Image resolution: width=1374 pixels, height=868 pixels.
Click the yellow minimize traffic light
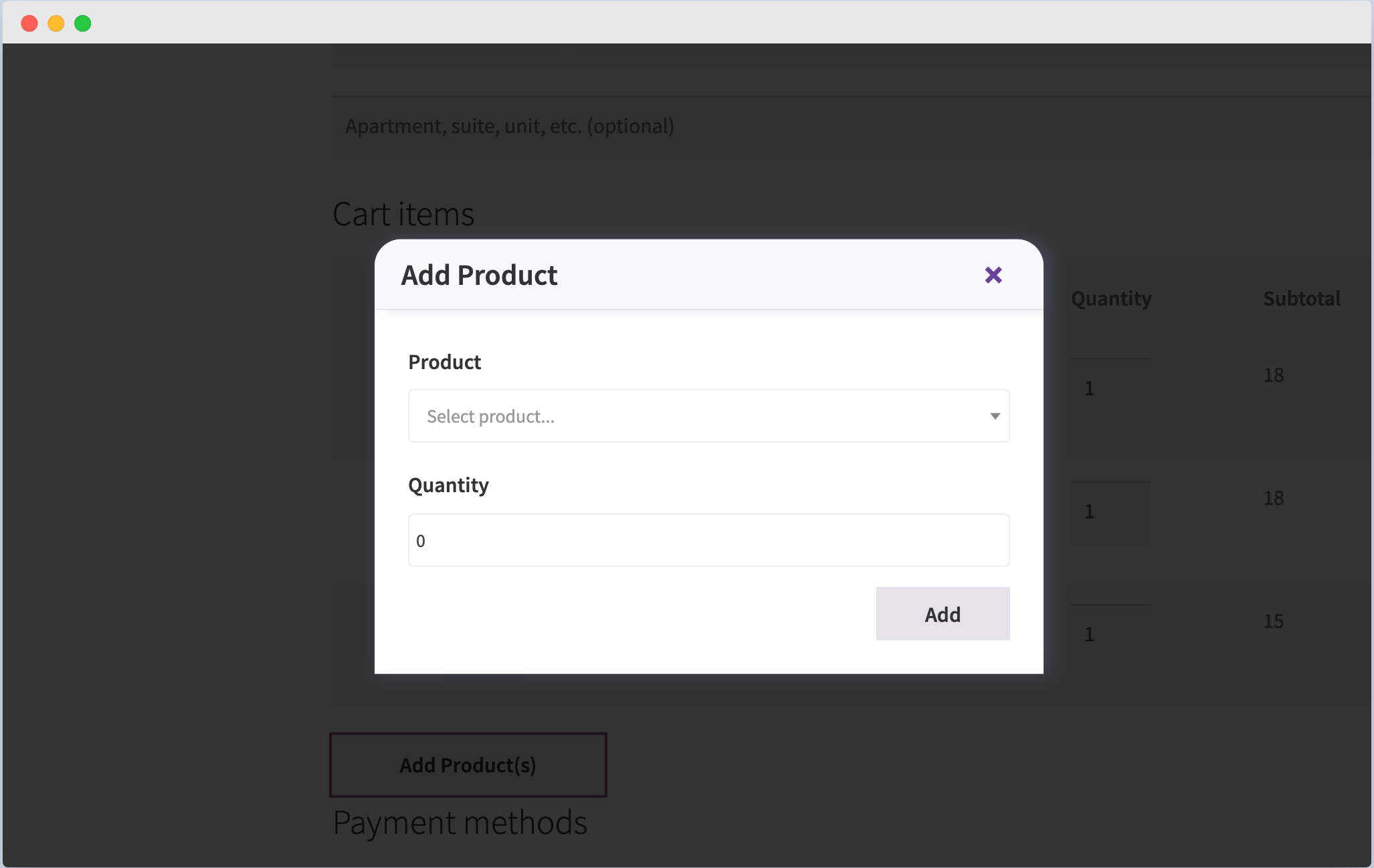pyautogui.click(x=56, y=23)
